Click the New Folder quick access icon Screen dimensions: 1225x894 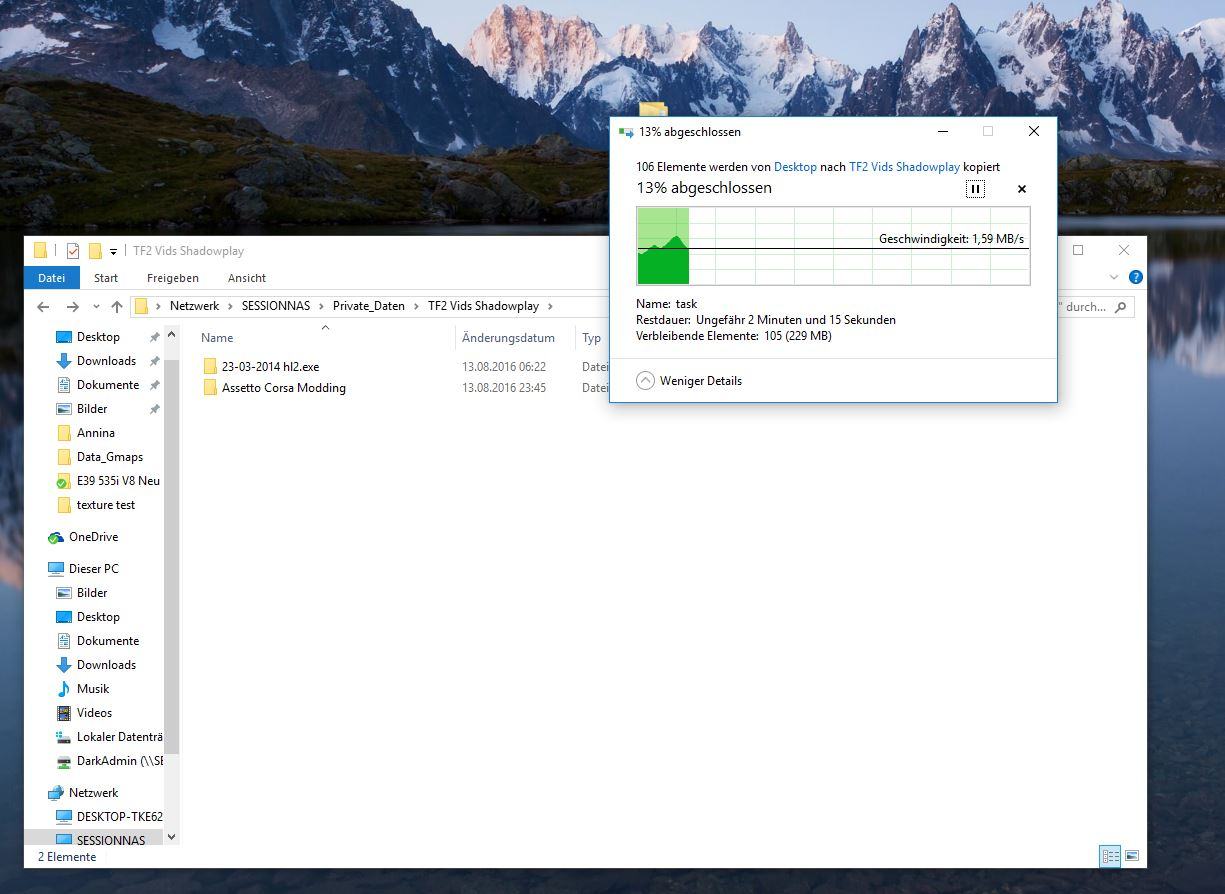[96, 251]
